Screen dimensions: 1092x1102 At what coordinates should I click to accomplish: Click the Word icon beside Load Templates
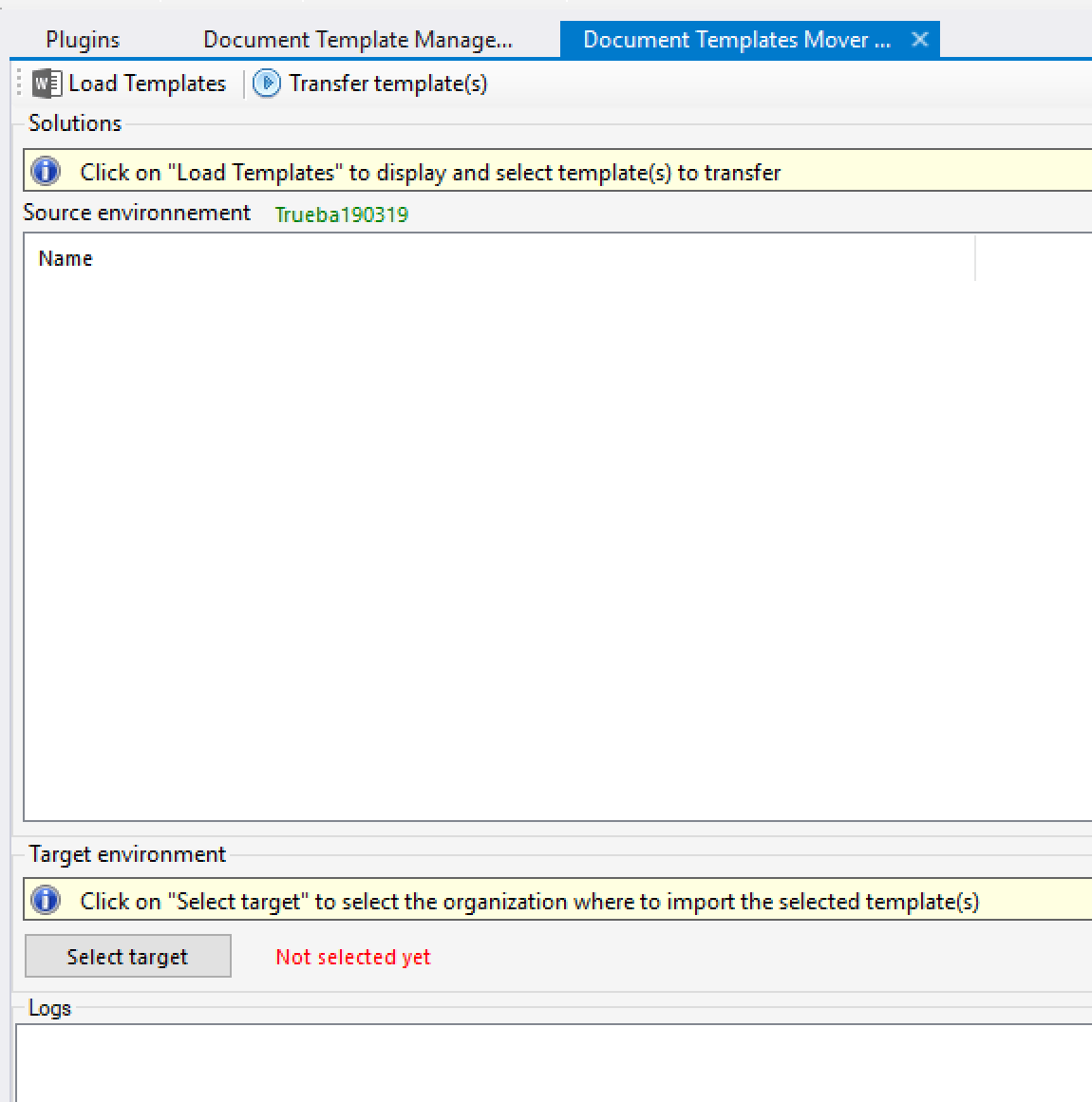[47, 84]
